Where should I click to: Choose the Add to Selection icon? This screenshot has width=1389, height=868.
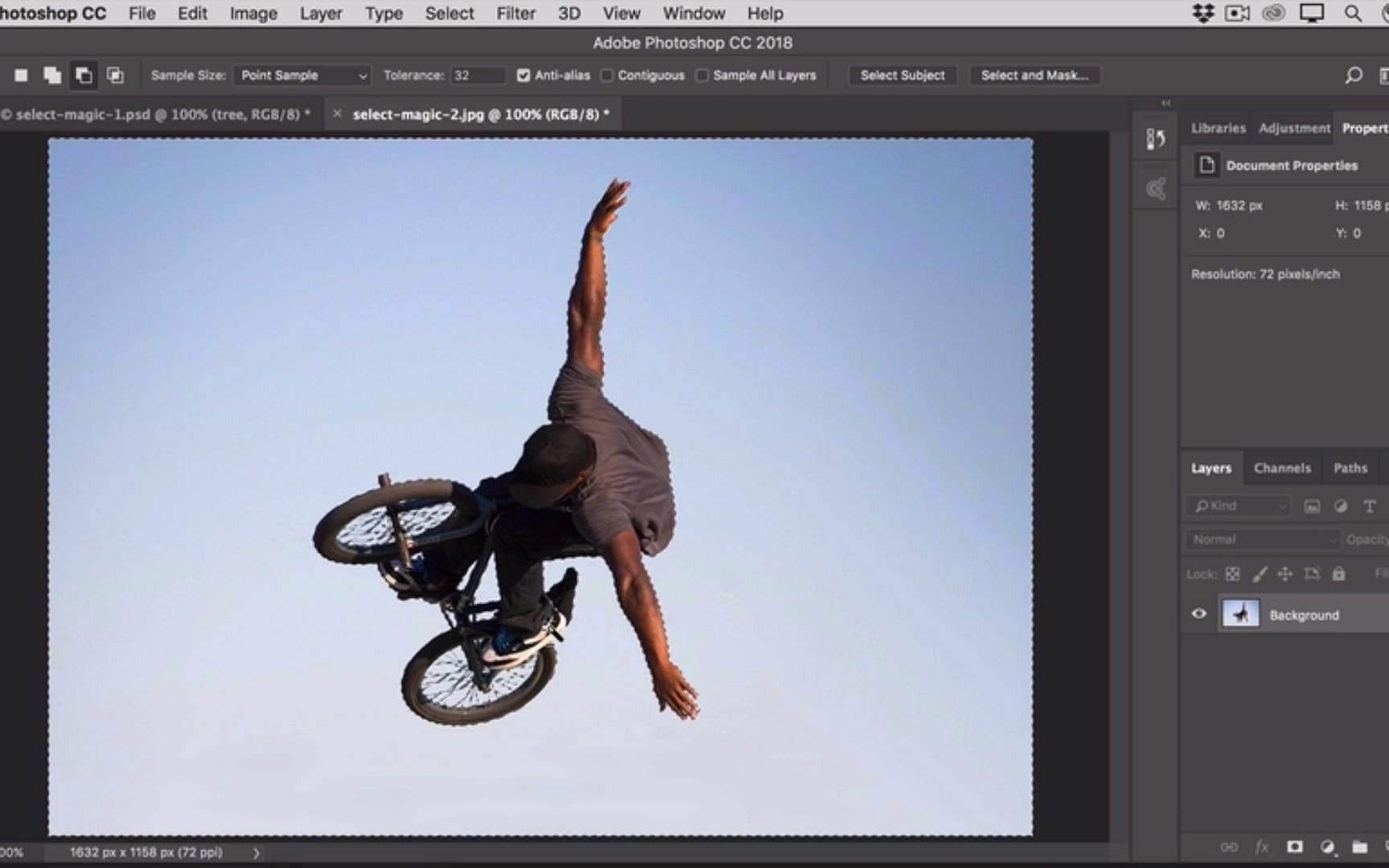click(52, 75)
